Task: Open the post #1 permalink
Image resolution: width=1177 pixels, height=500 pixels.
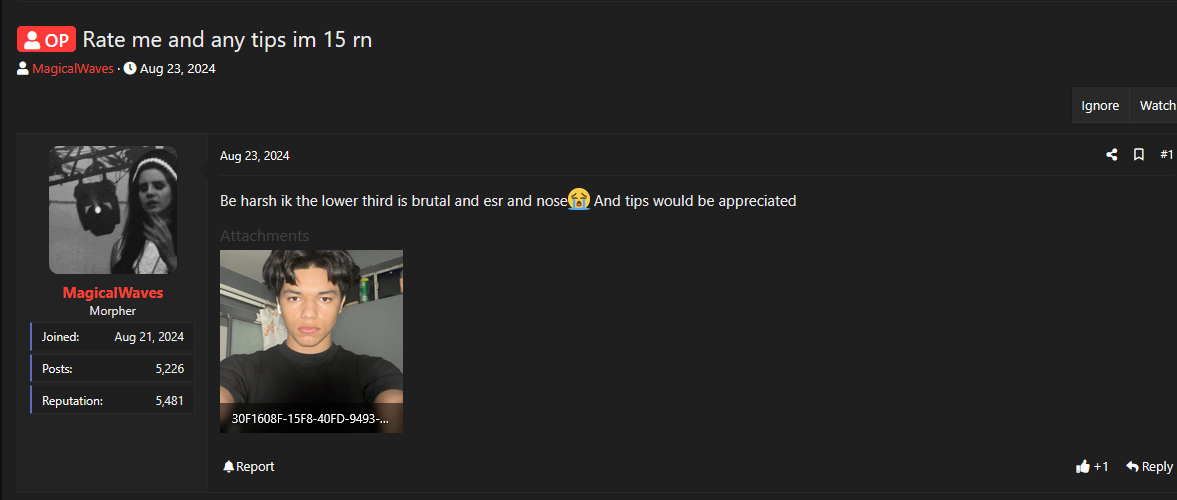Action: coord(1166,155)
